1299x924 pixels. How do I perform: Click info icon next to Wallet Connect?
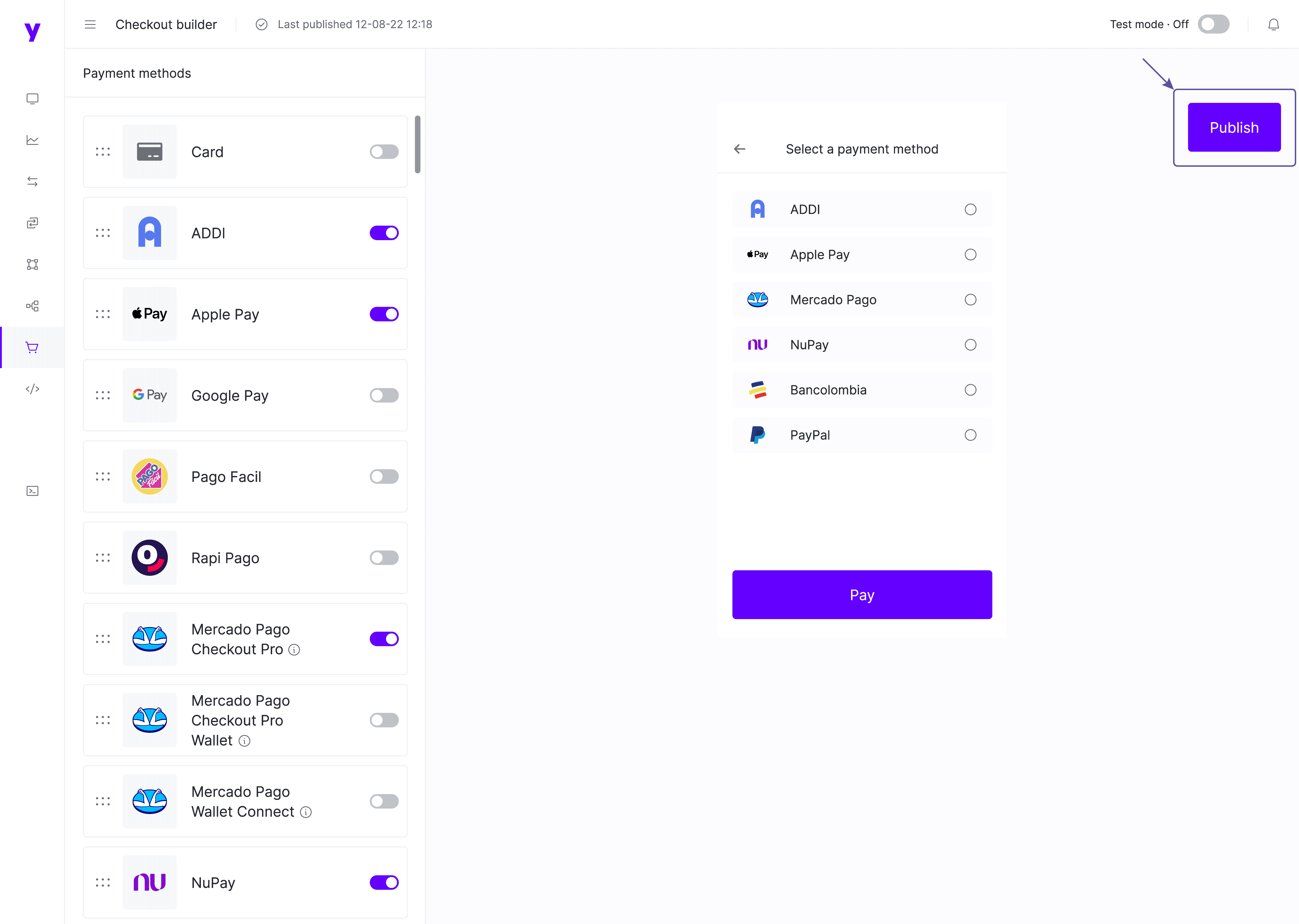pyautogui.click(x=306, y=812)
